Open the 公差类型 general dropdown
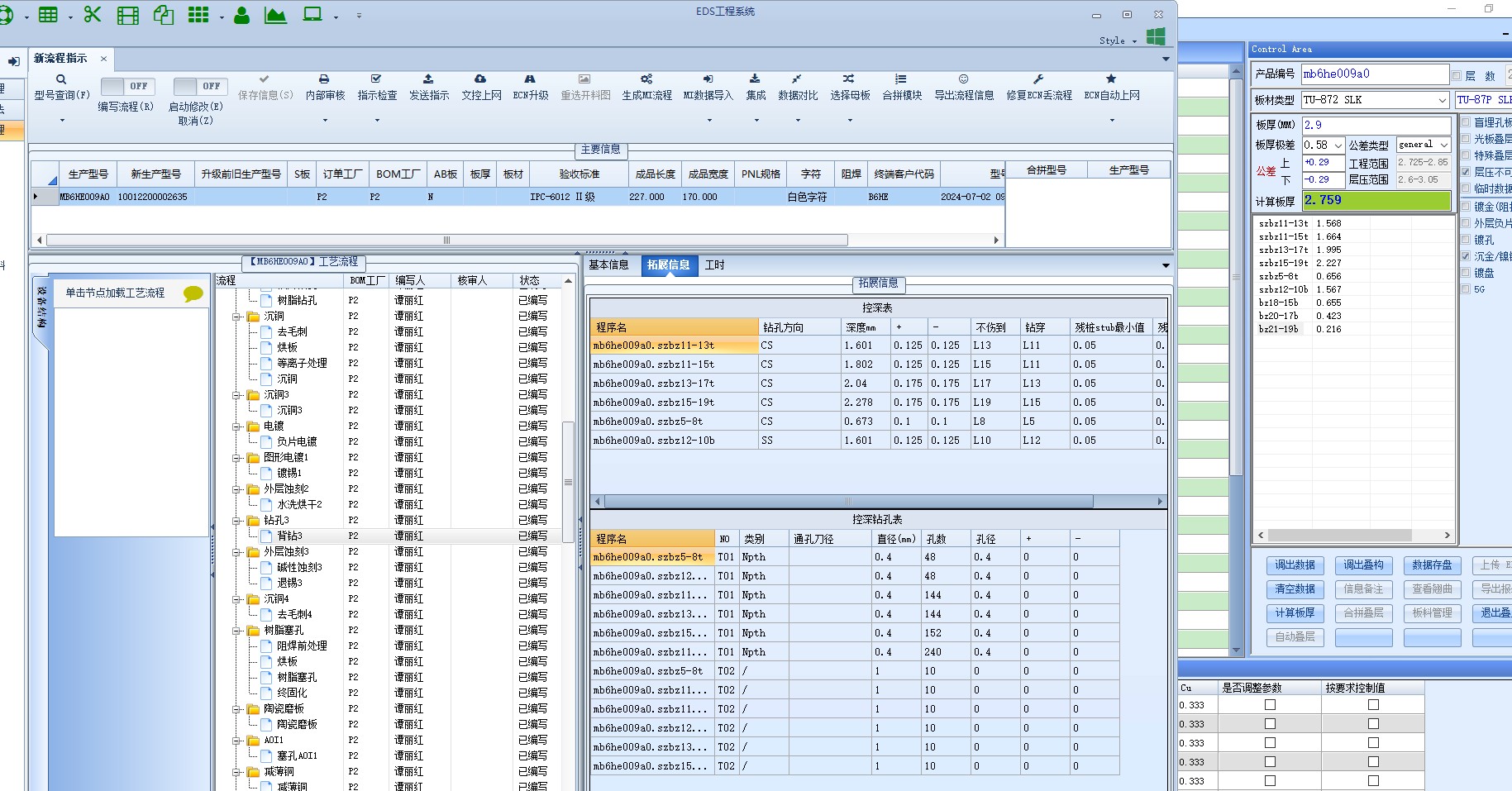 [x=1443, y=145]
